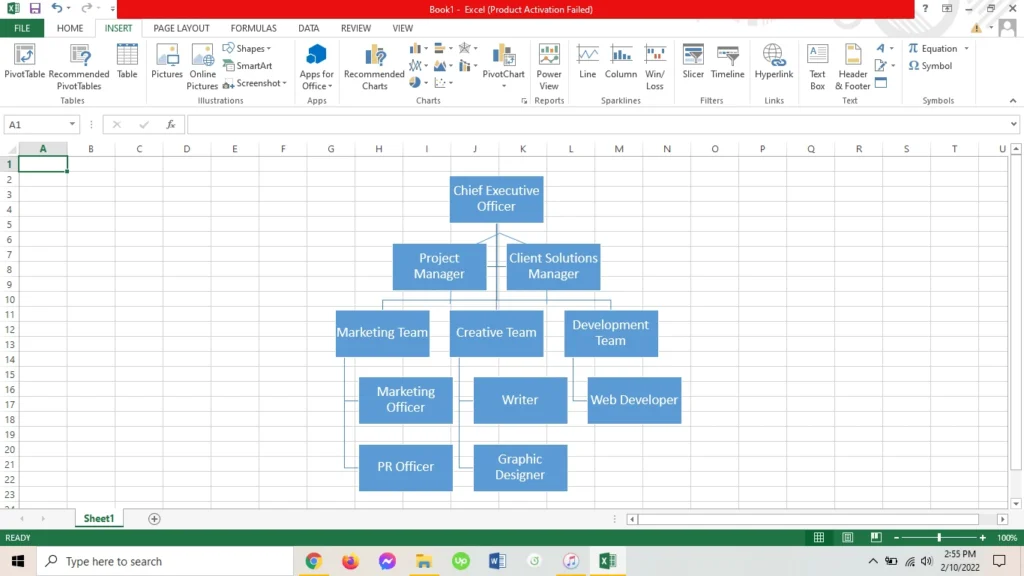Click inside the formula bar
Screen dimensions: 1024x576
(597, 124)
